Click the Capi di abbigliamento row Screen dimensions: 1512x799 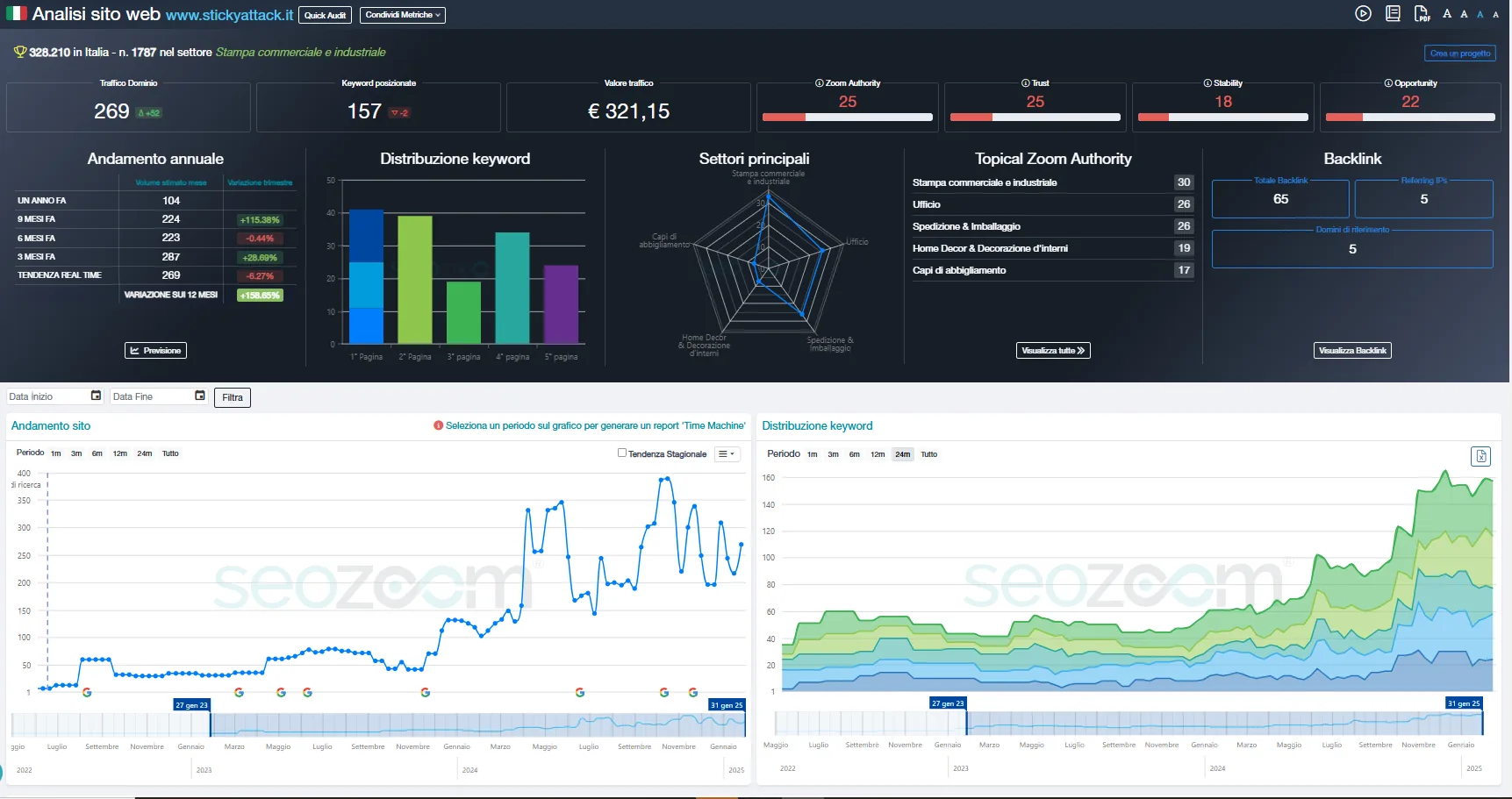[1052, 270]
